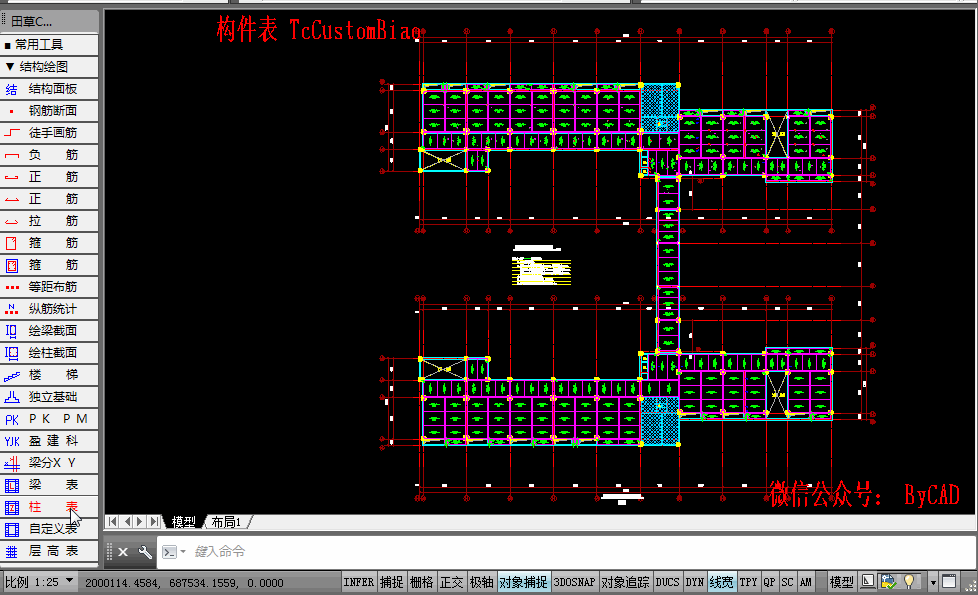Click the coordinate readout in status bar
Viewport: 978px width, 595px height.
click(184, 583)
